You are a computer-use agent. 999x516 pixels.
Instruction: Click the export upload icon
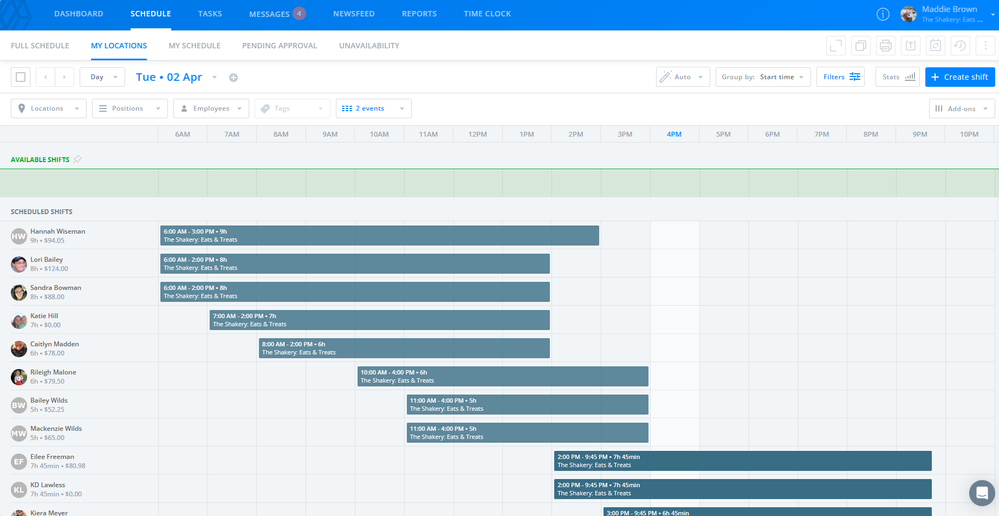click(x=910, y=46)
